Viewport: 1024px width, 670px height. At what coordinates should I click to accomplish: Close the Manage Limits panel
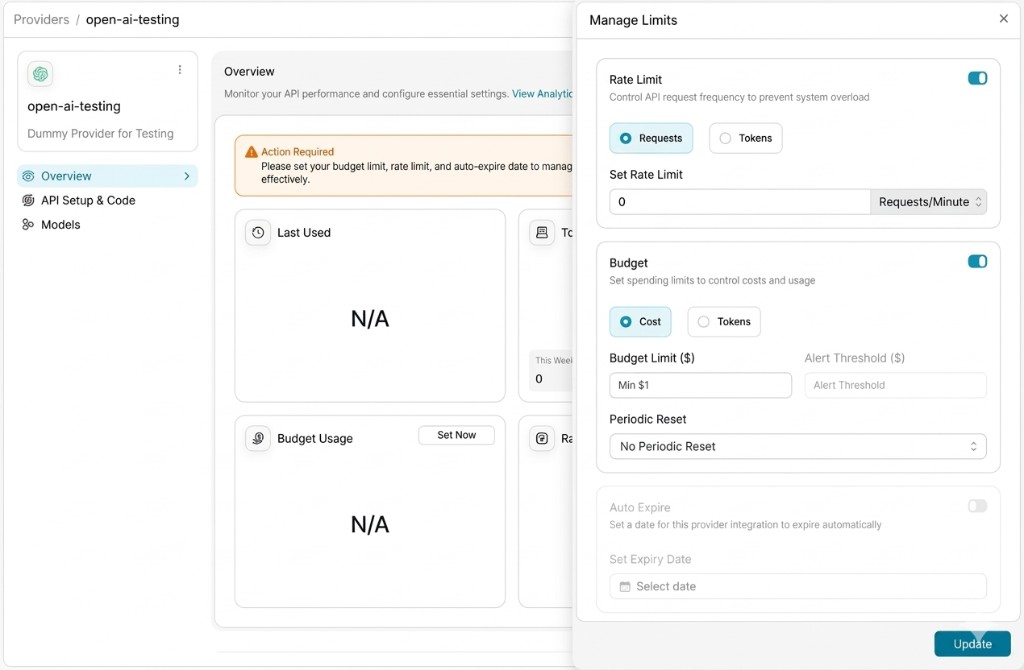pos(1004,18)
